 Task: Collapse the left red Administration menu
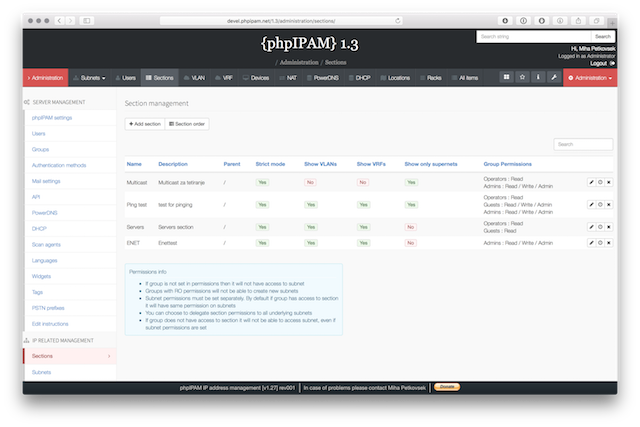pos(45,77)
